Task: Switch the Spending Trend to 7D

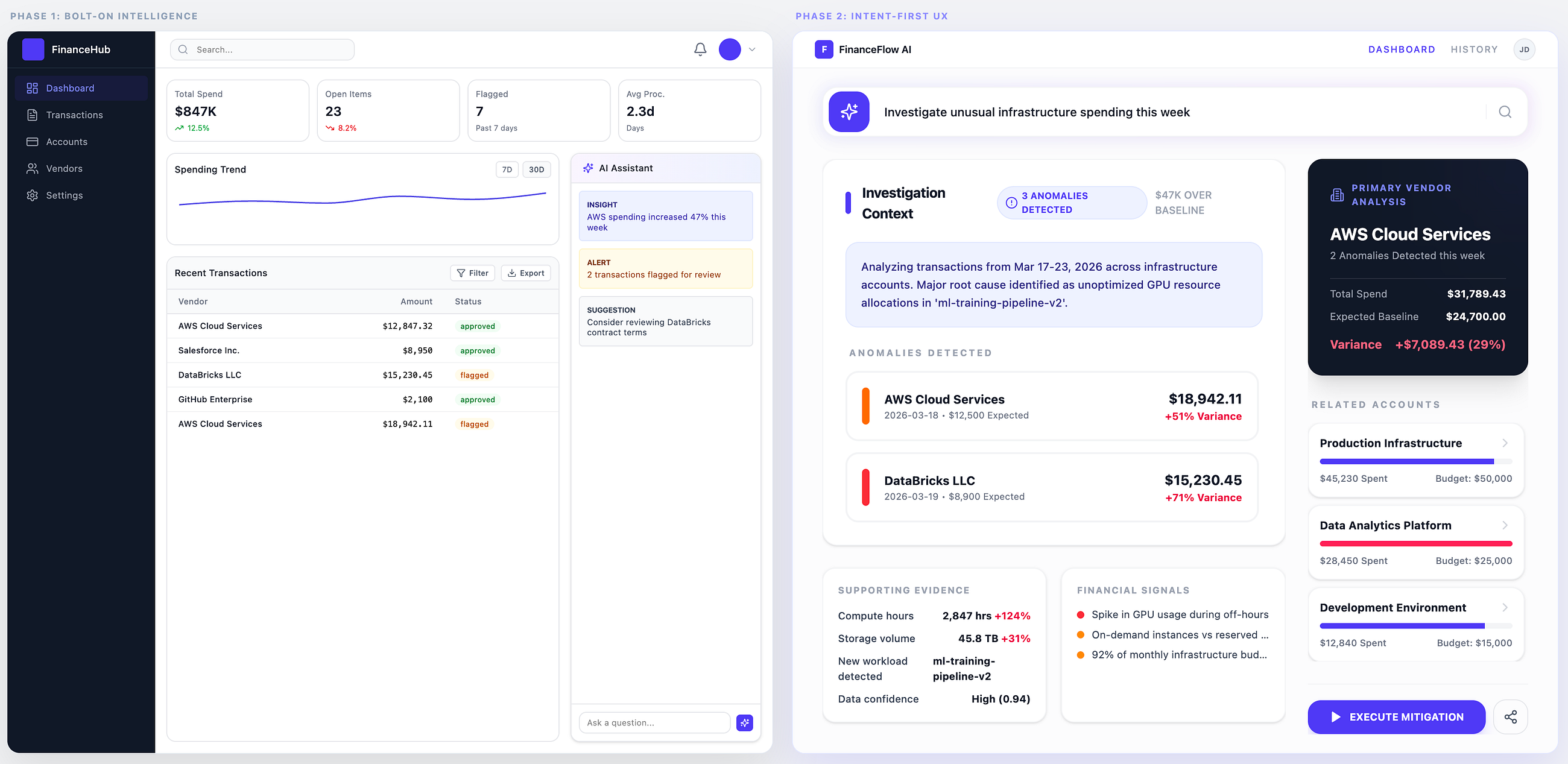Action: click(507, 170)
